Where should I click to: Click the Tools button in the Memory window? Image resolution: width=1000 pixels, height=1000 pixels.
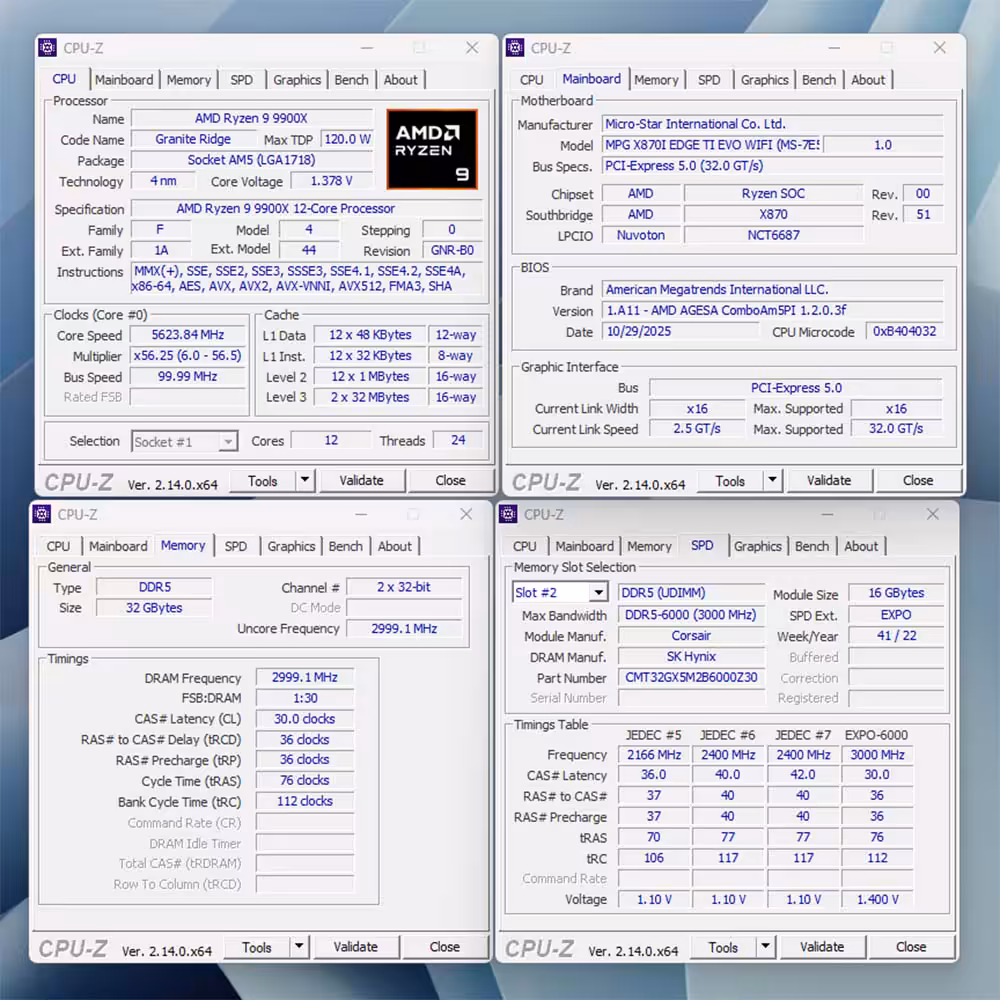[257, 947]
